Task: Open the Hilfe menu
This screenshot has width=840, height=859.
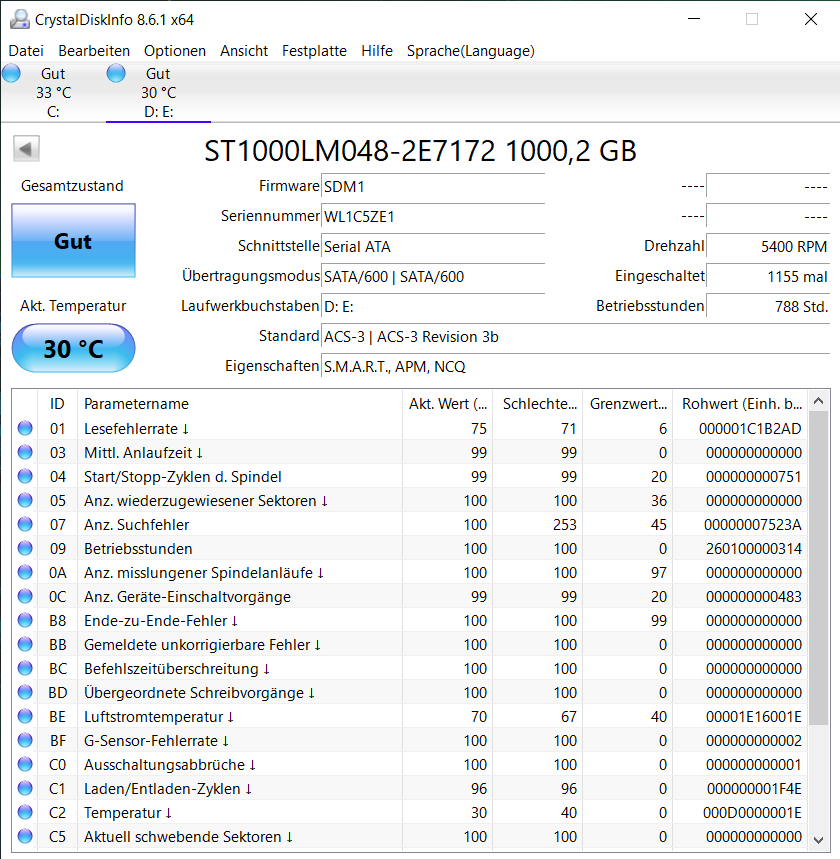Action: (377, 51)
